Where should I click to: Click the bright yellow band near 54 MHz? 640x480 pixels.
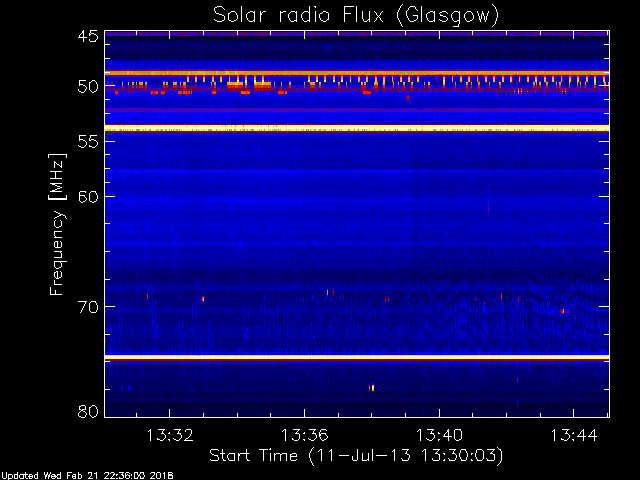(357, 129)
